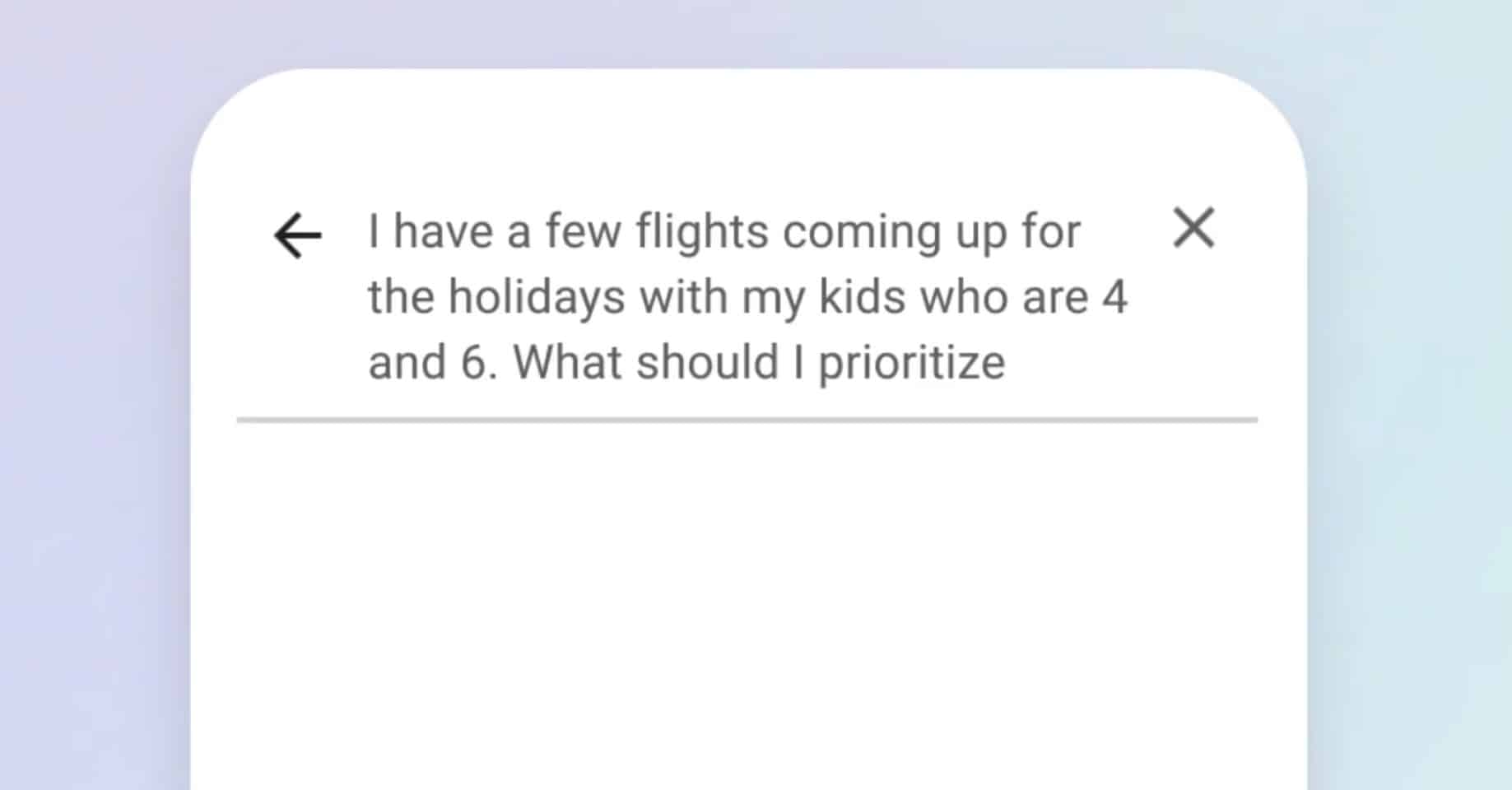Click the back arrow icon

pos(297,235)
